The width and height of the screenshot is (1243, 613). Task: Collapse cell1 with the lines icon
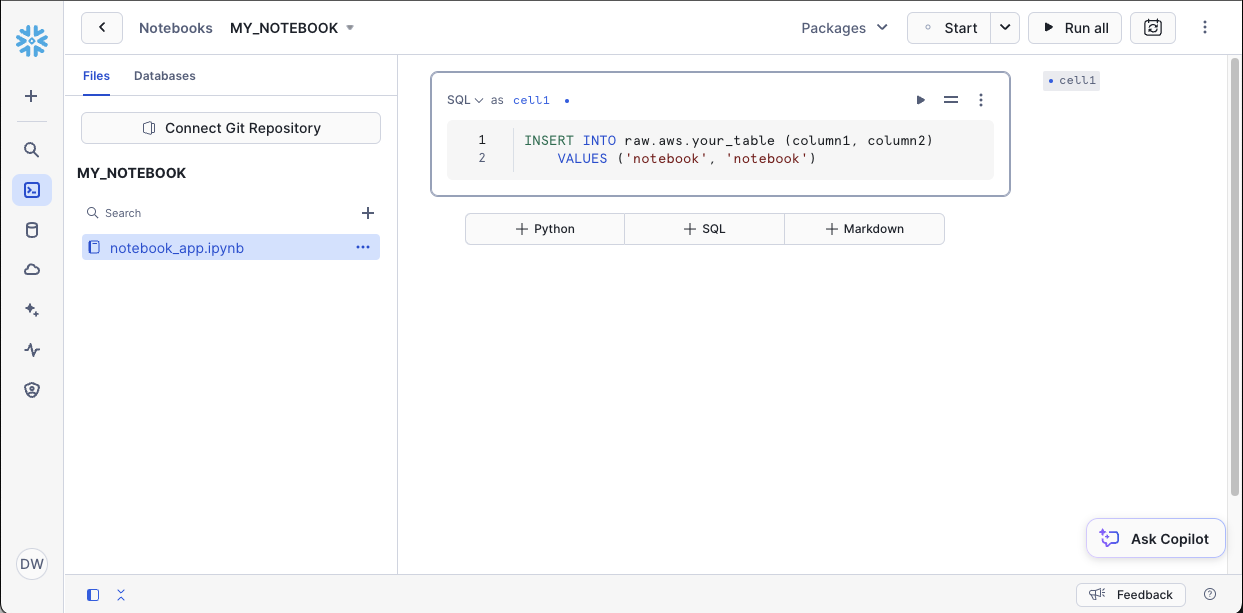point(951,100)
